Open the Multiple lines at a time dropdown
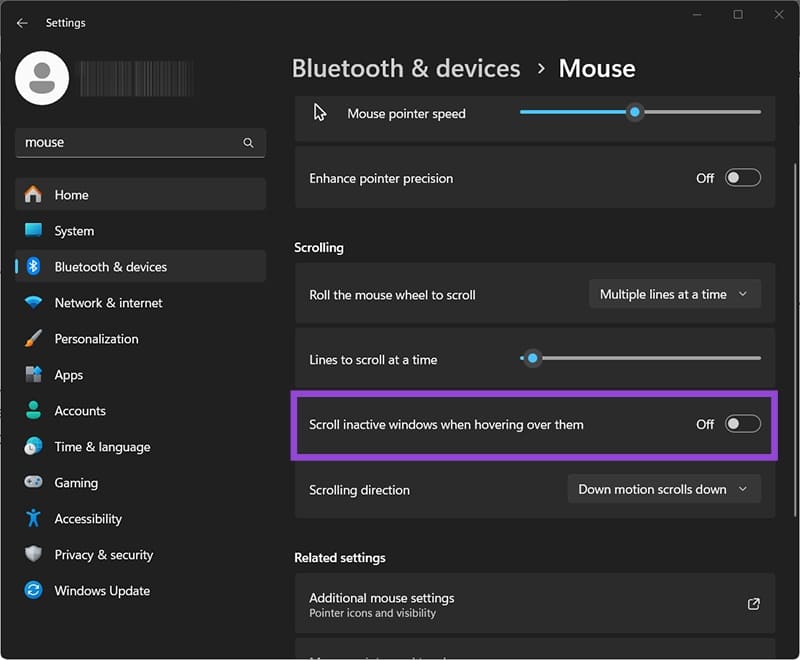This screenshot has height=660, width=800. (x=675, y=294)
